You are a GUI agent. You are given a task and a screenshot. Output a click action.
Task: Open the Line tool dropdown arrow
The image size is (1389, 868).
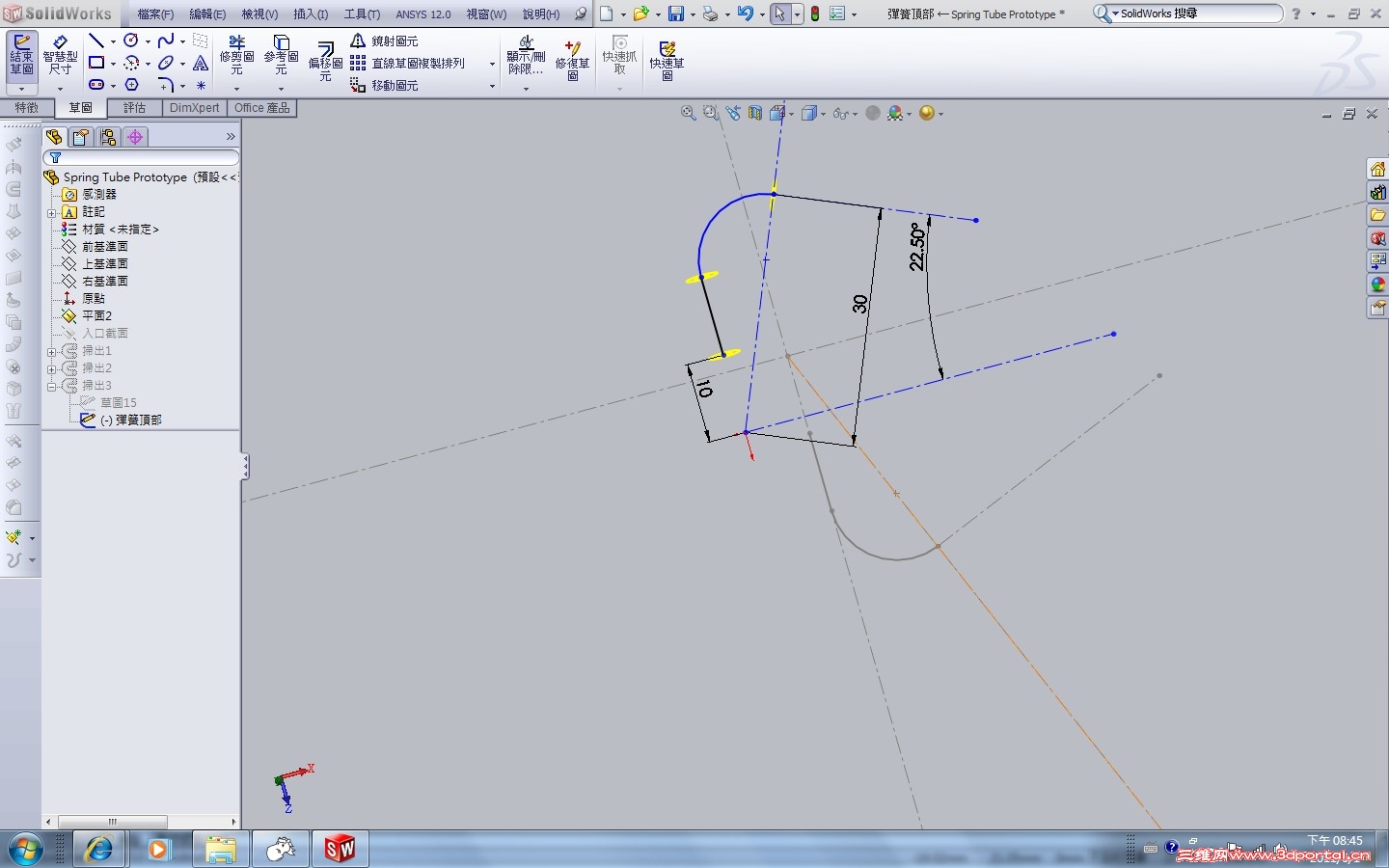pos(113,41)
